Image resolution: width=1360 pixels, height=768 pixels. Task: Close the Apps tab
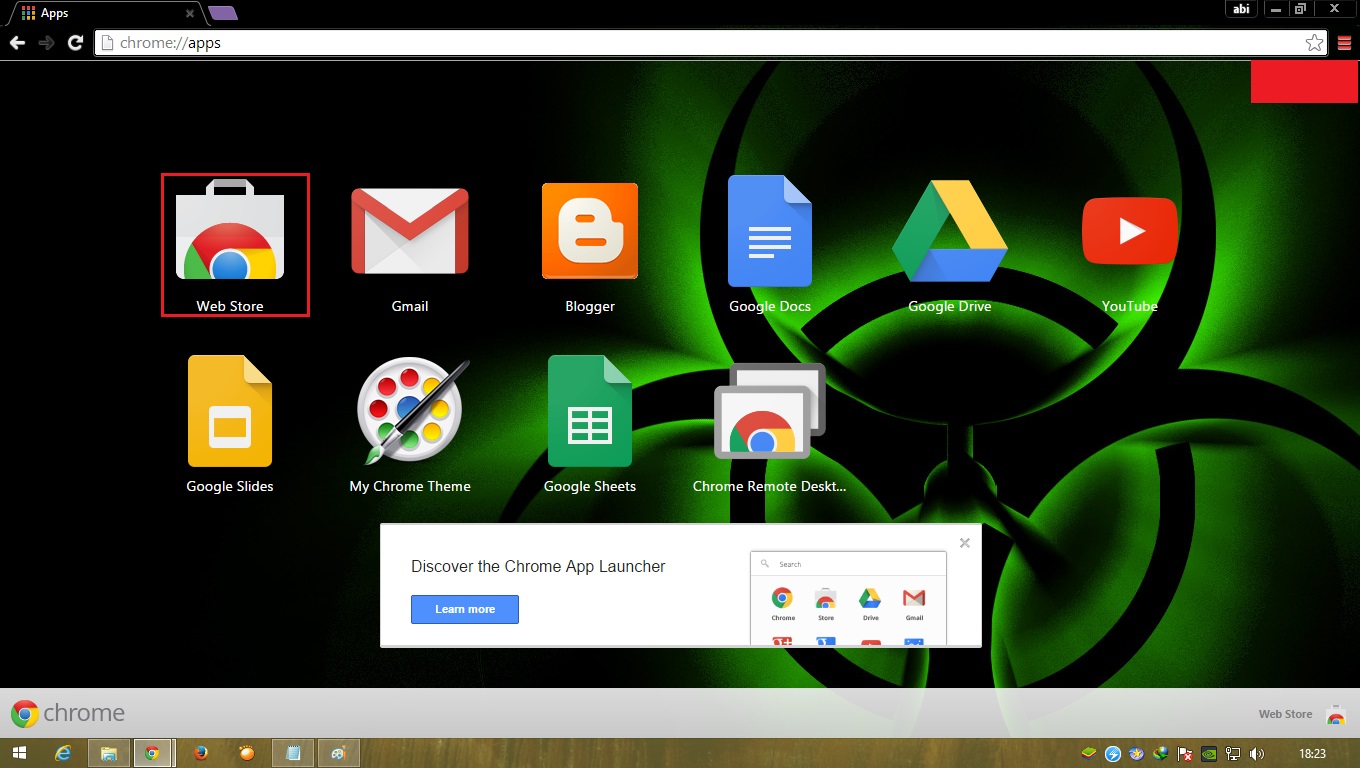click(190, 14)
